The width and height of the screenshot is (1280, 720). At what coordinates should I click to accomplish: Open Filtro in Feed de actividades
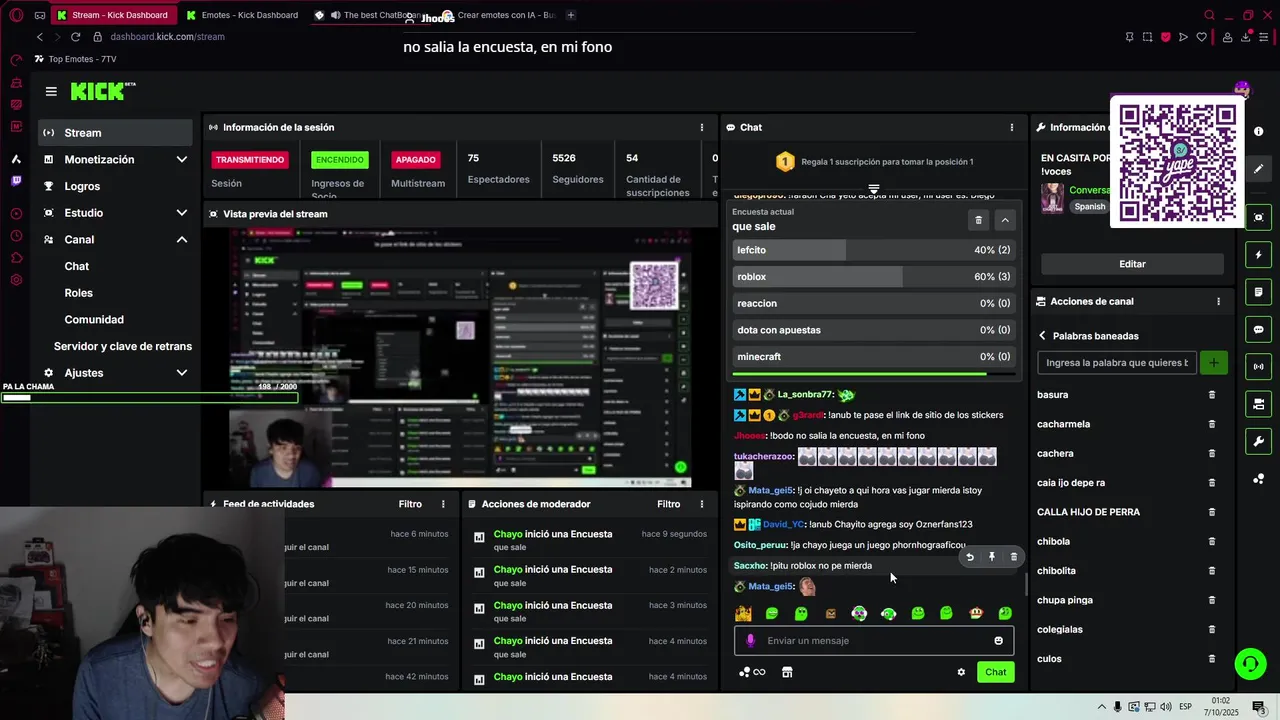pos(410,504)
